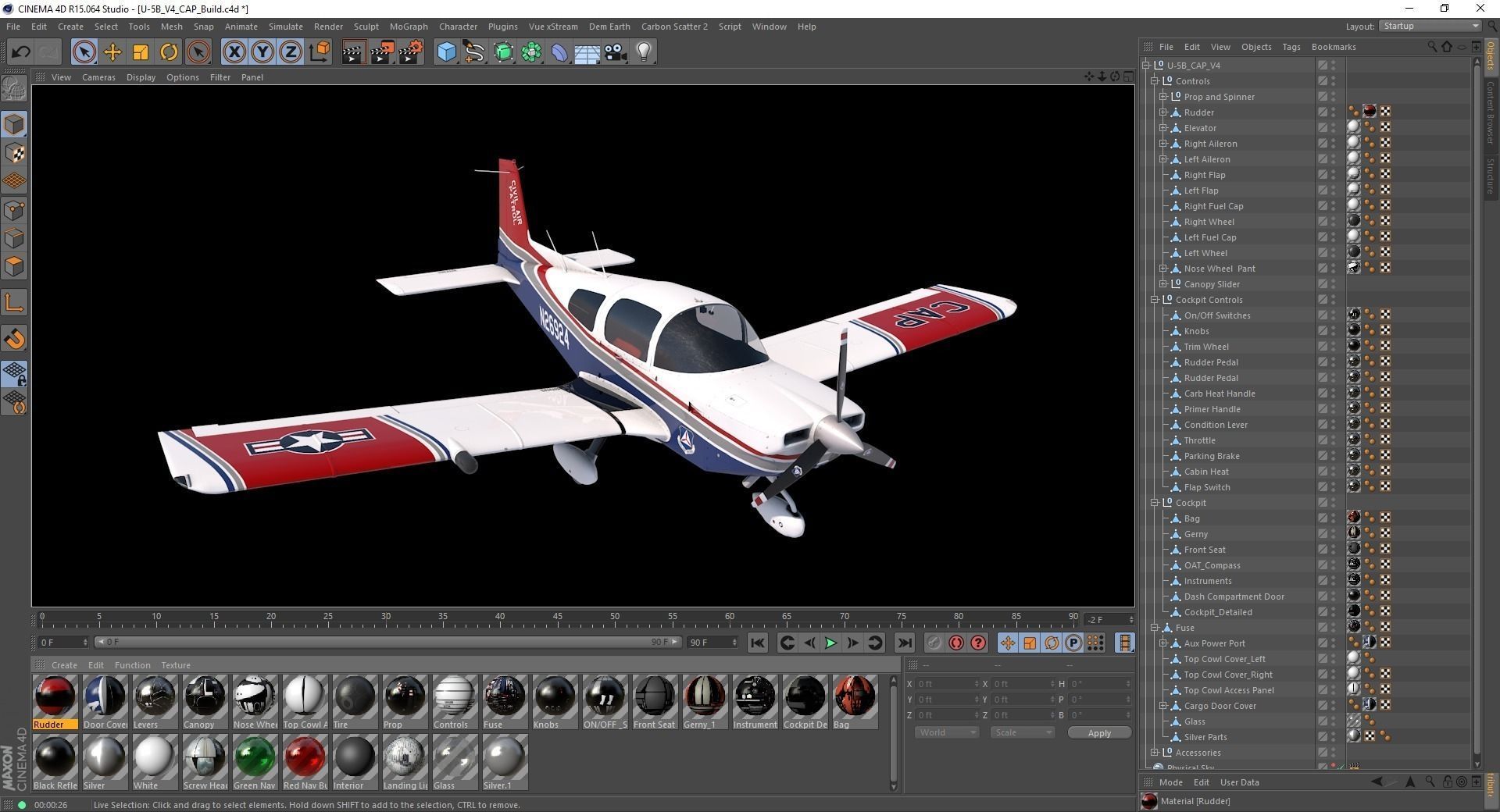The image size is (1500, 812).
Task: Click the Enable Axis tool icon
Action: tap(14, 303)
